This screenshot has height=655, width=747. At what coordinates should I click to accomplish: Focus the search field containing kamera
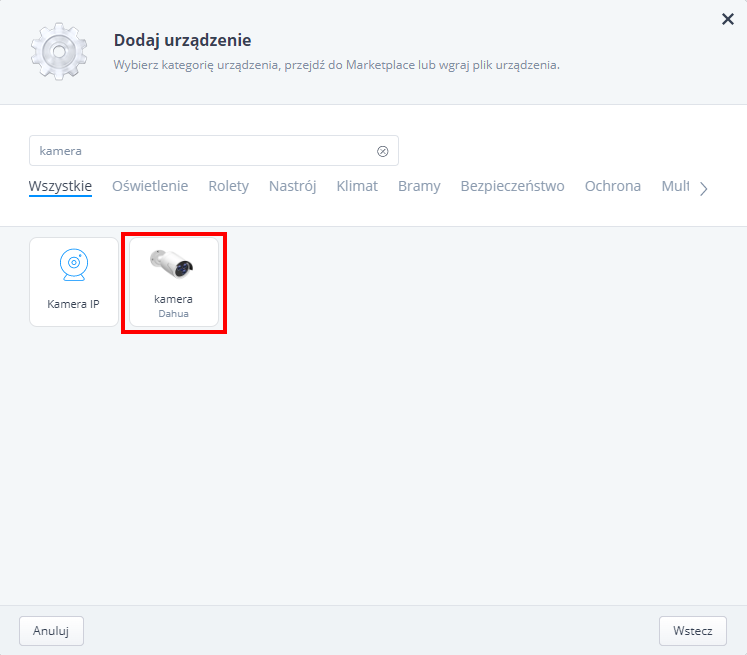200,151
